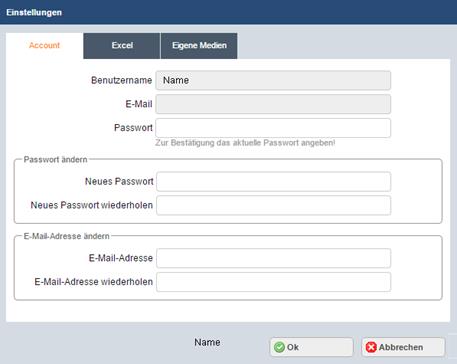Click the password confirmation hint text
Screen dimensions: 457x364
click(245, 143)
